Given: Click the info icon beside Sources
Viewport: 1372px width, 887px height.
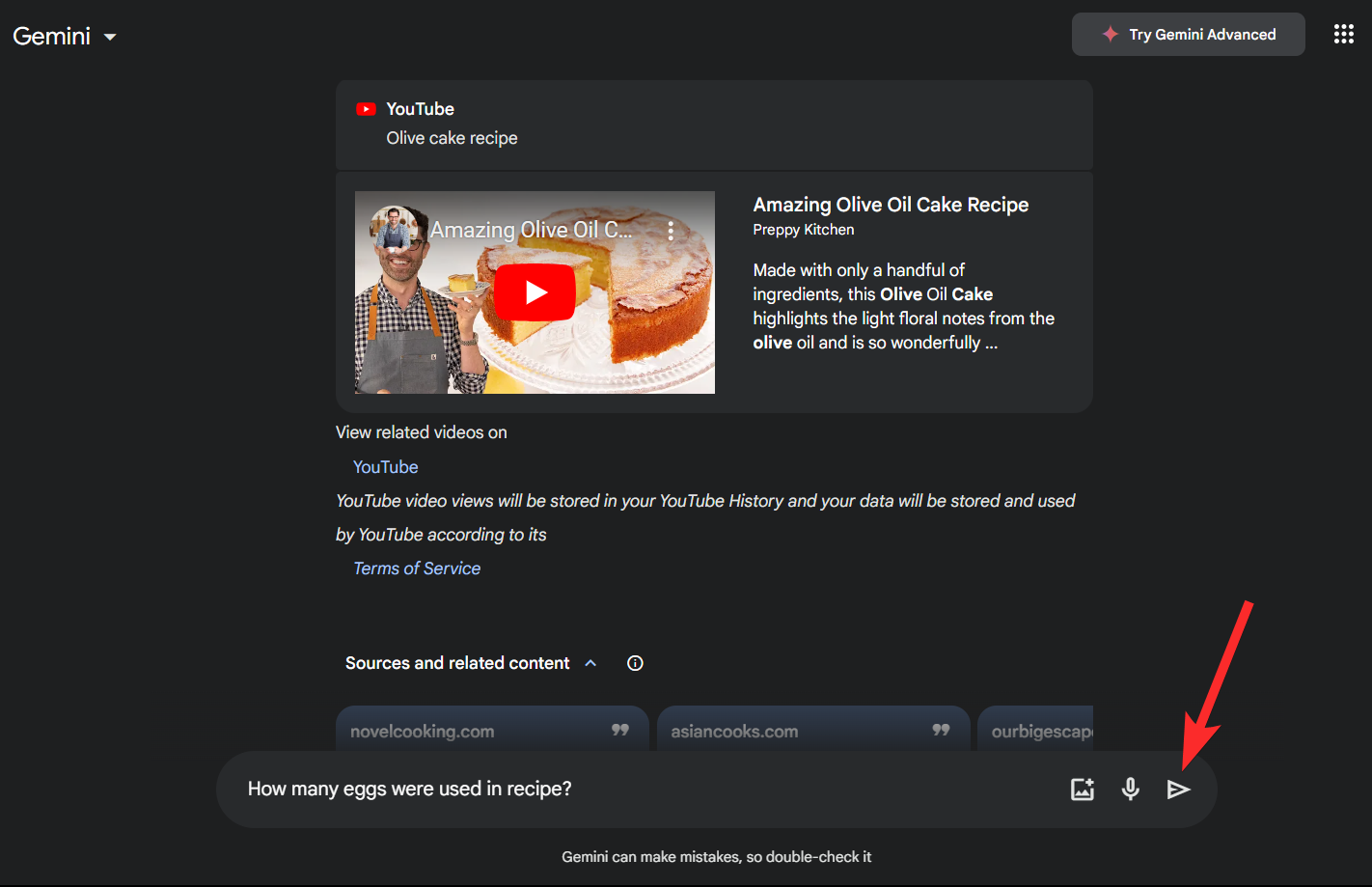Looking at the screenshot, I should (635, 663).
